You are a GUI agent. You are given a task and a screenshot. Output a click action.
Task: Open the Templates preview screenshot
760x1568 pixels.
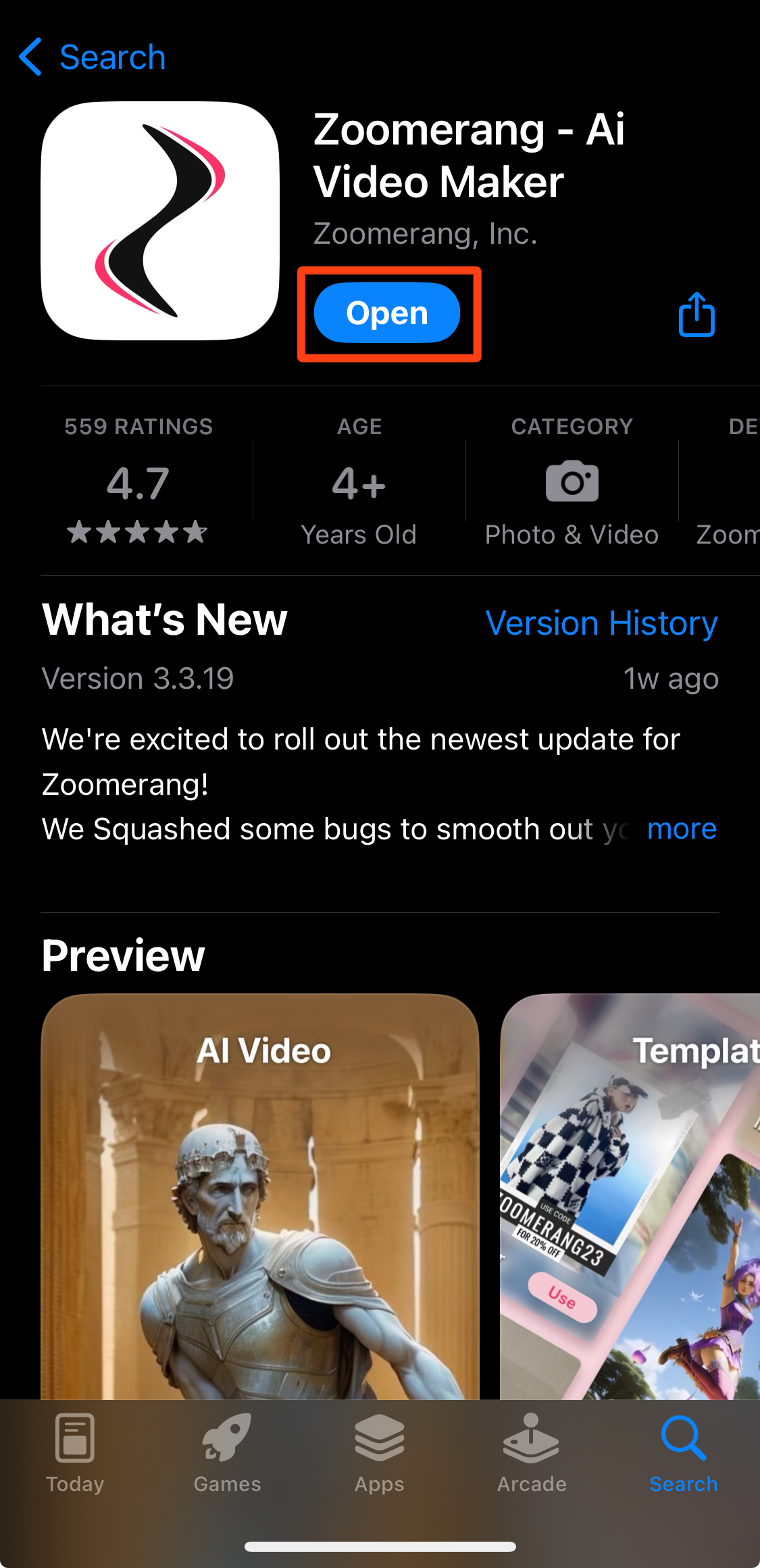(630, 1196)
